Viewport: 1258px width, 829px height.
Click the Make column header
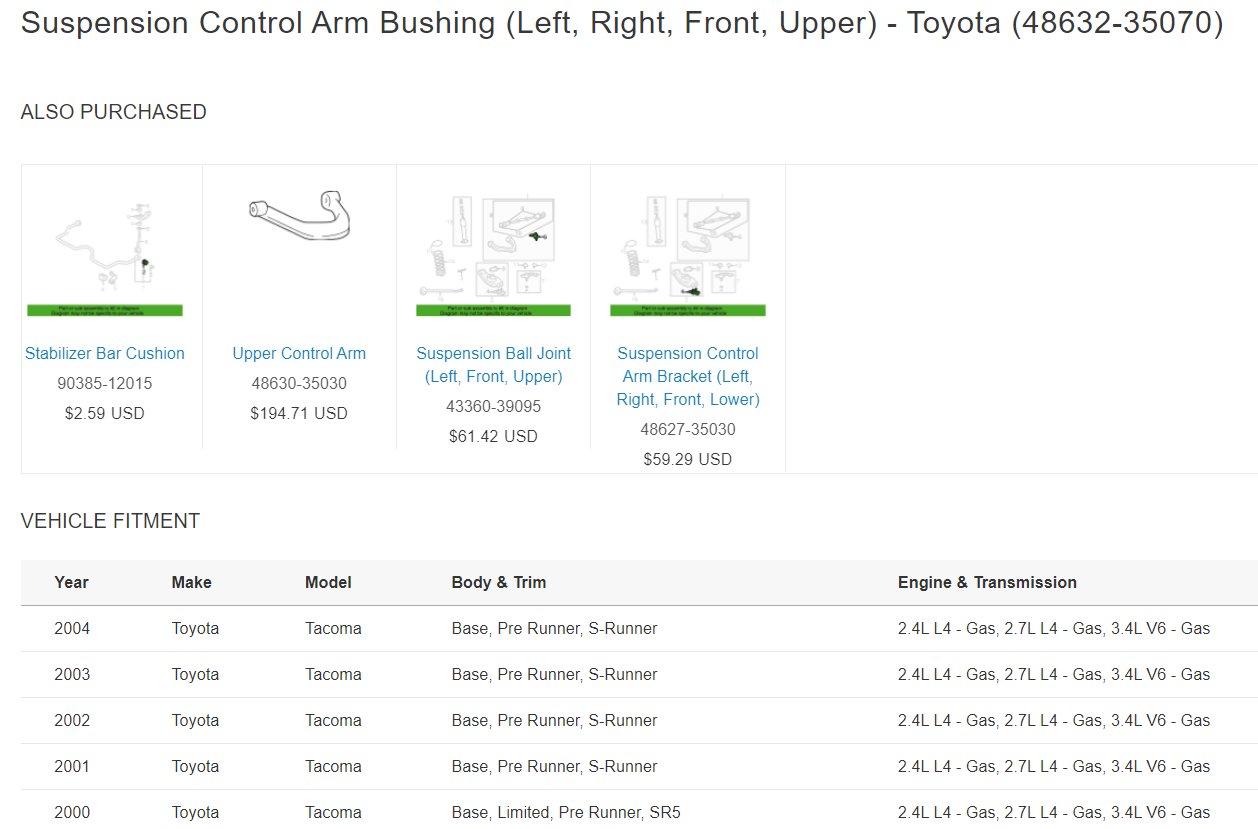click(x=191, y=582)
